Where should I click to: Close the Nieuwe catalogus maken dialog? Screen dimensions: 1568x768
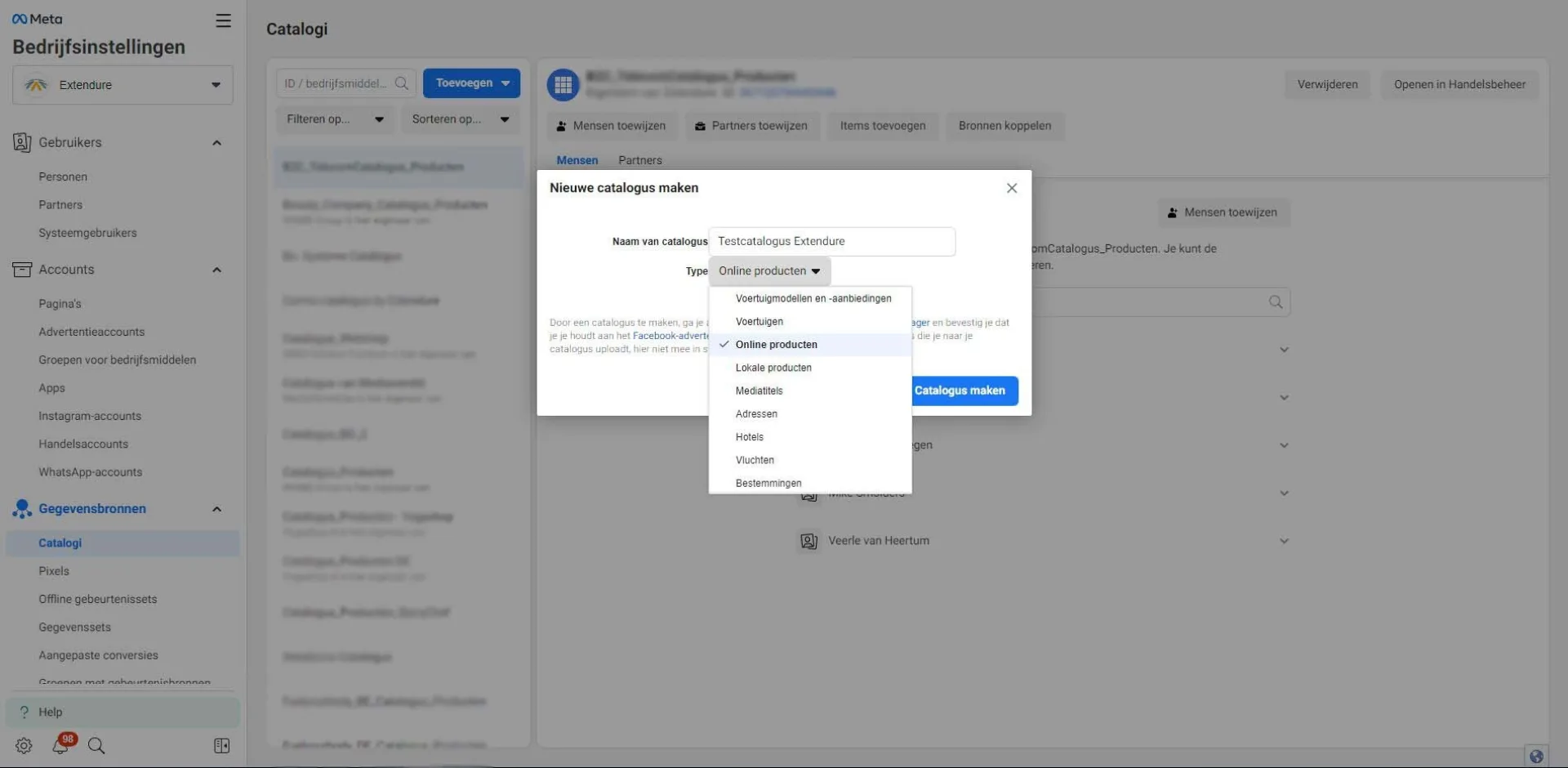pos(1012,188)
